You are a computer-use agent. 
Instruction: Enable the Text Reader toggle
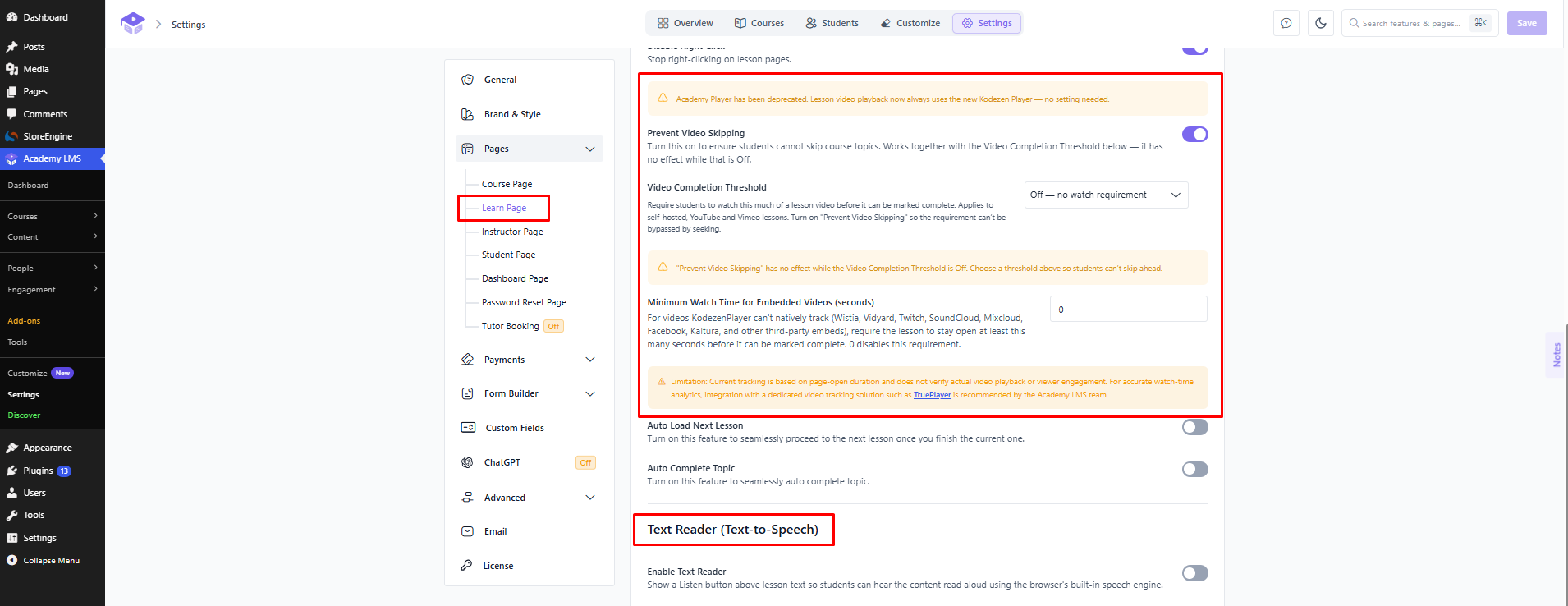pyautogui.click(x=1195, y=573)
